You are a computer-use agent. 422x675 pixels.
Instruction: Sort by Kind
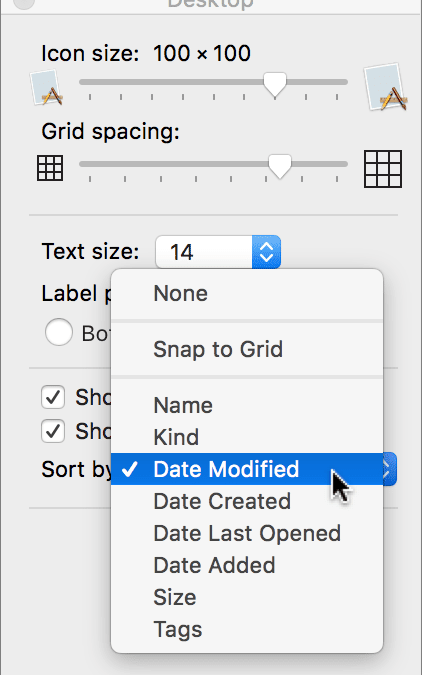(x=247, y=437)
